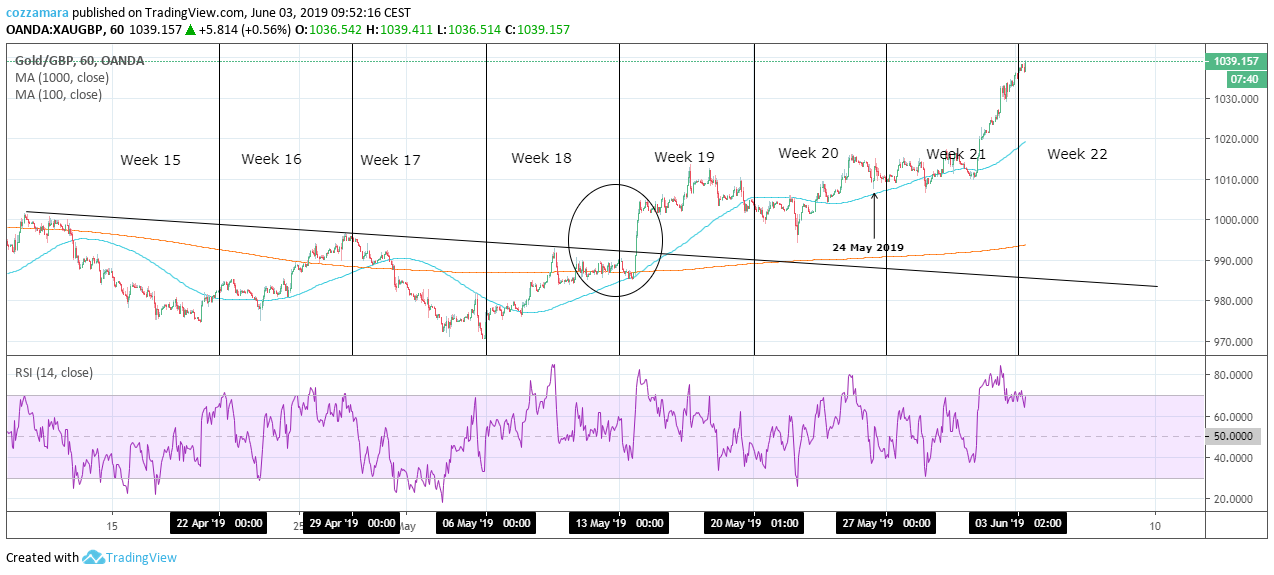Click the 1030.000 price axis value
This screenshot has height=575, width=1274.
click(x=1235, y=99)
